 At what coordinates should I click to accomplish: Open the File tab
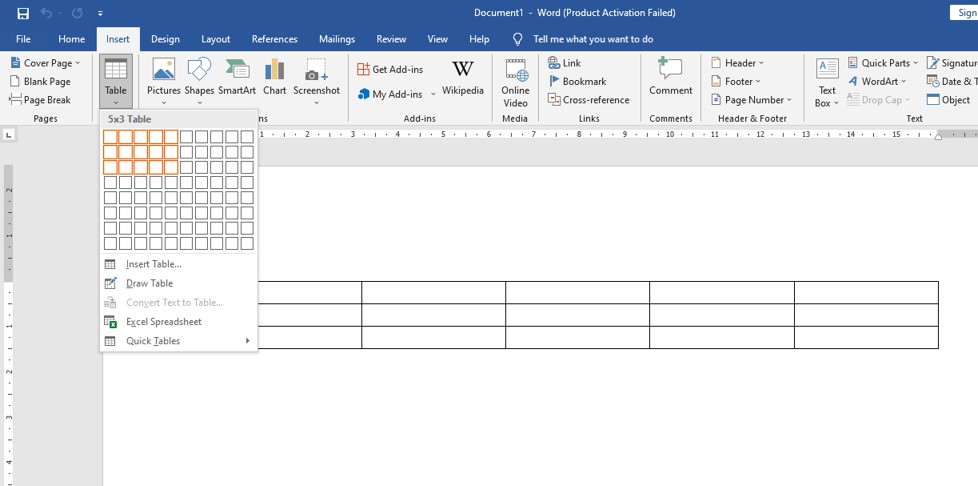point(23,39)
